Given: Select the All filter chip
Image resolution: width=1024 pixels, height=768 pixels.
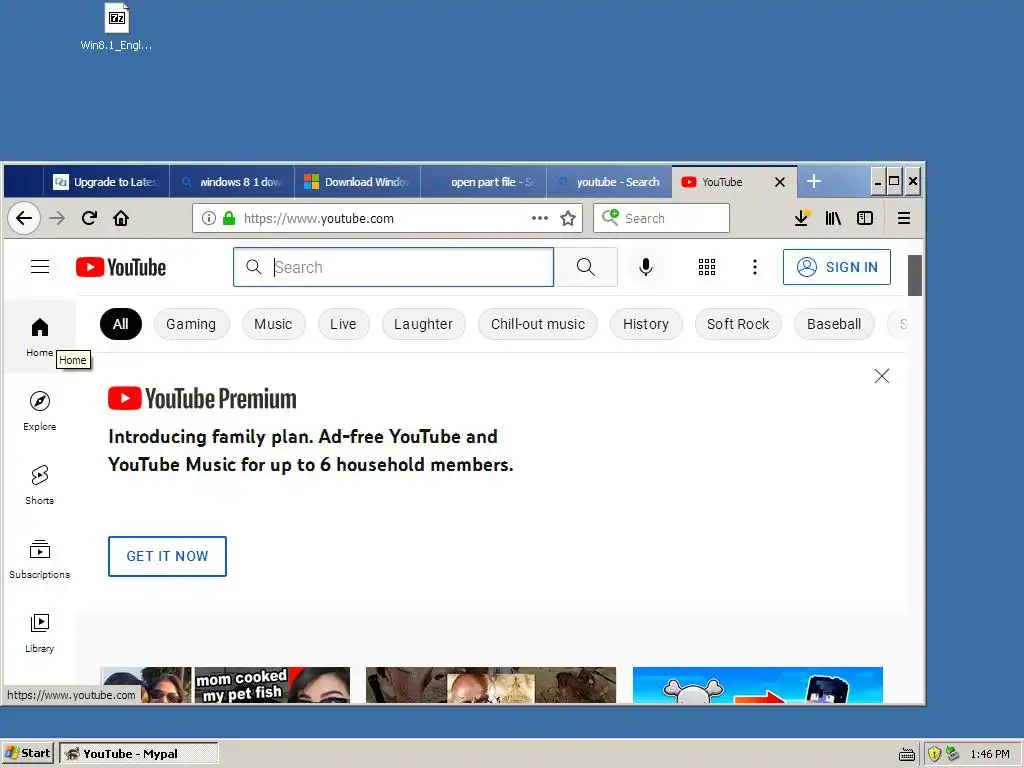Looking at the screenshot, I should pos(121,324).
